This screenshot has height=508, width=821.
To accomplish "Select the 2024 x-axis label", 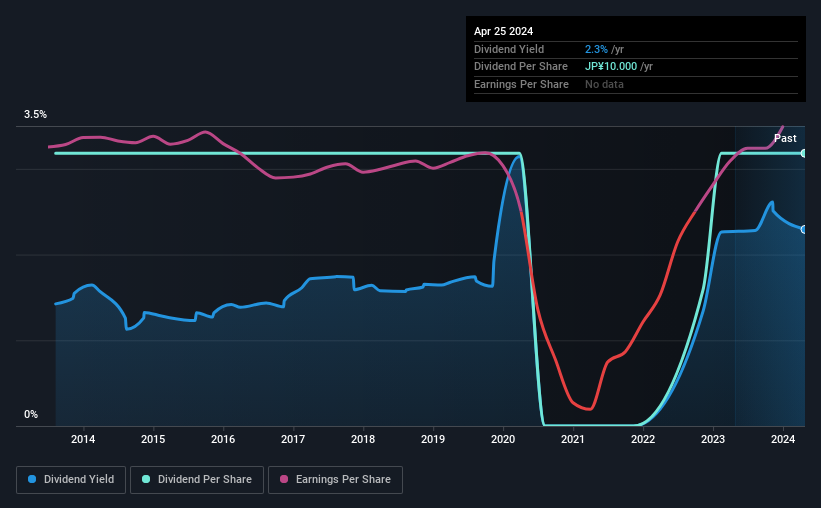I will pos(783,439).
